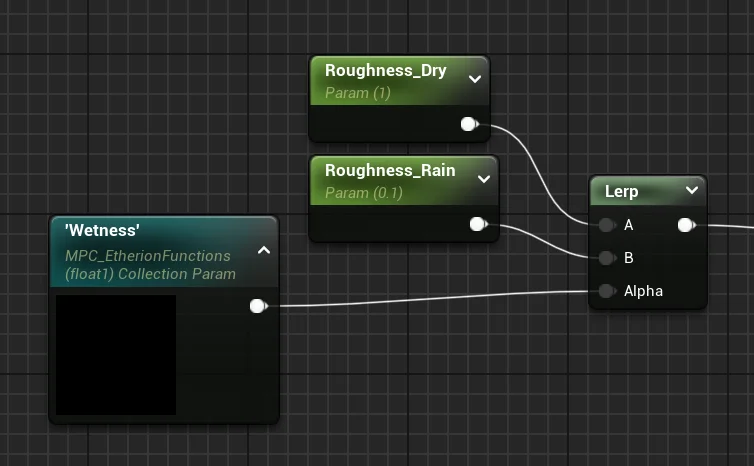Select the Roughness_Rain node by its title
This screenshot has width=754, height=466.
click(389, 170)
